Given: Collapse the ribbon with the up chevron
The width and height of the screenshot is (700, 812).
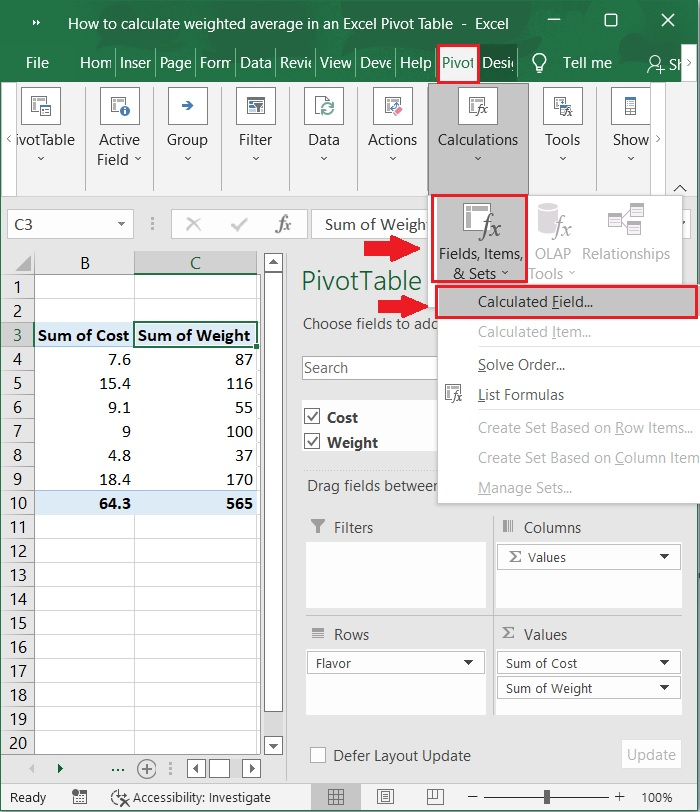Looking at the screenshot, I should click(680, 188).
